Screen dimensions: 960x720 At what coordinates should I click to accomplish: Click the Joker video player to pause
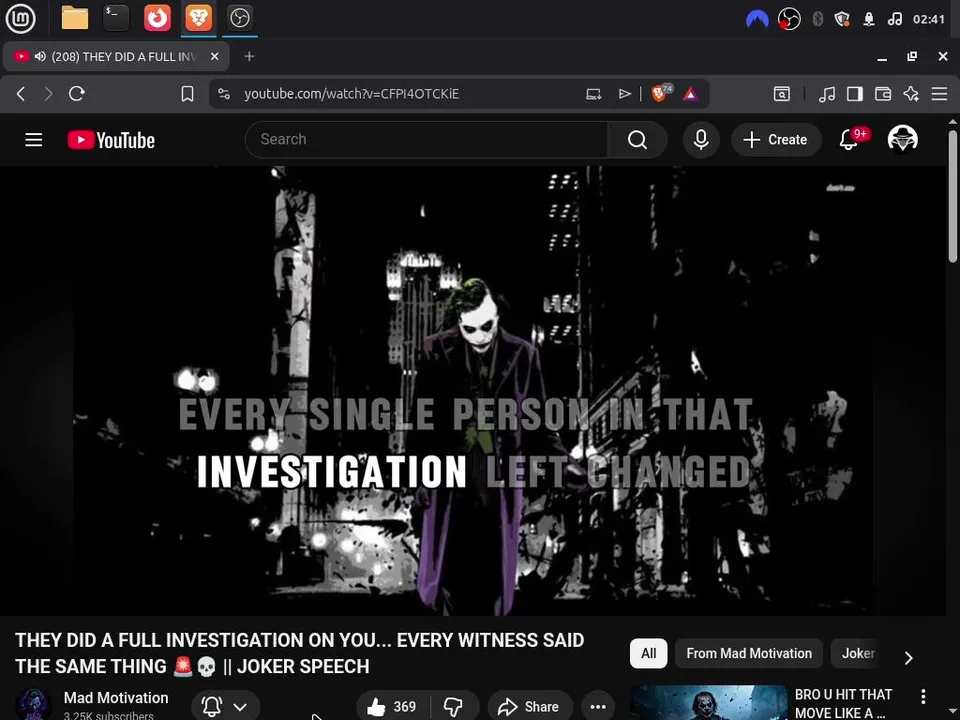point(473,391)
